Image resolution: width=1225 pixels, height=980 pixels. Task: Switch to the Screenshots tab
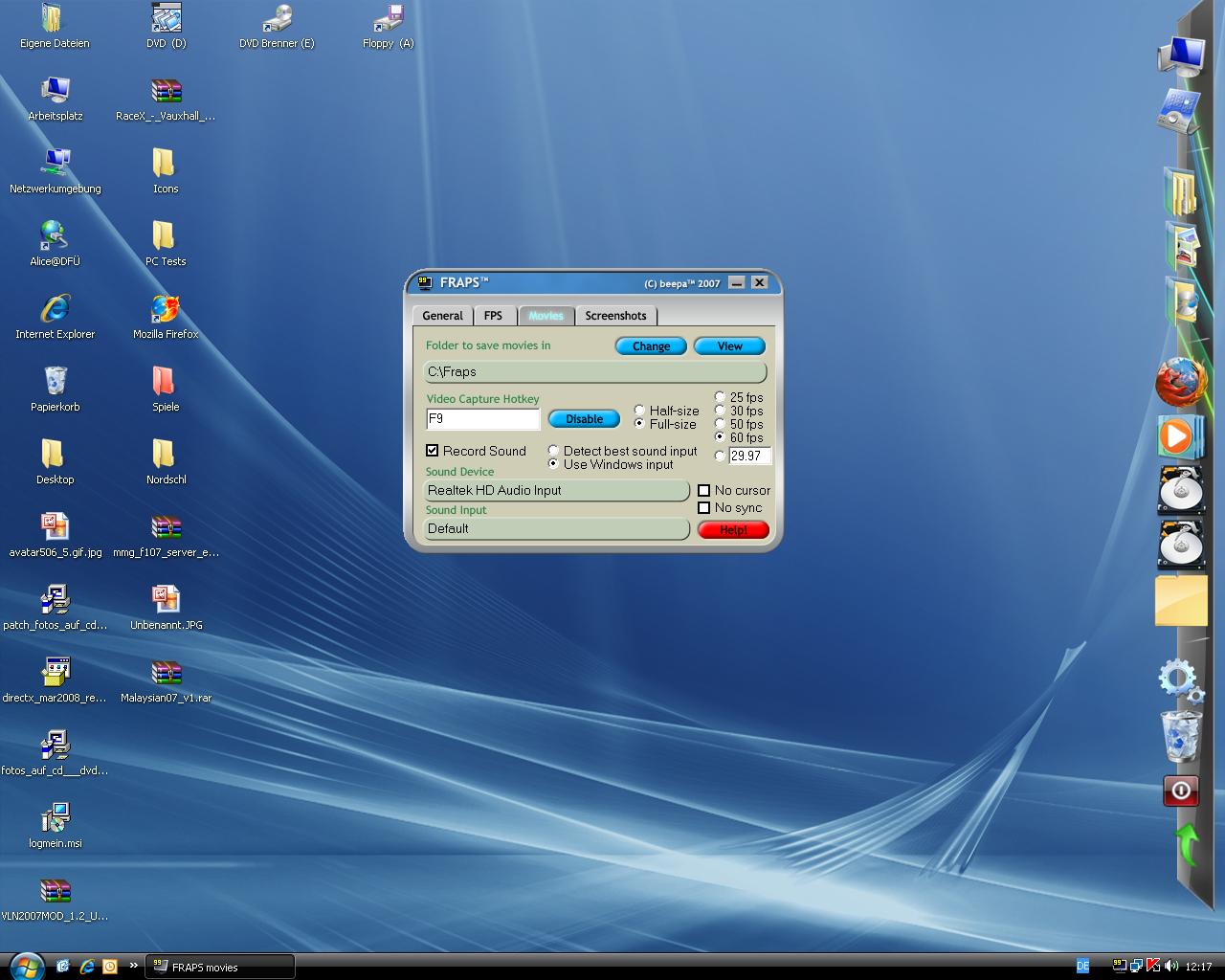(615, 316)
